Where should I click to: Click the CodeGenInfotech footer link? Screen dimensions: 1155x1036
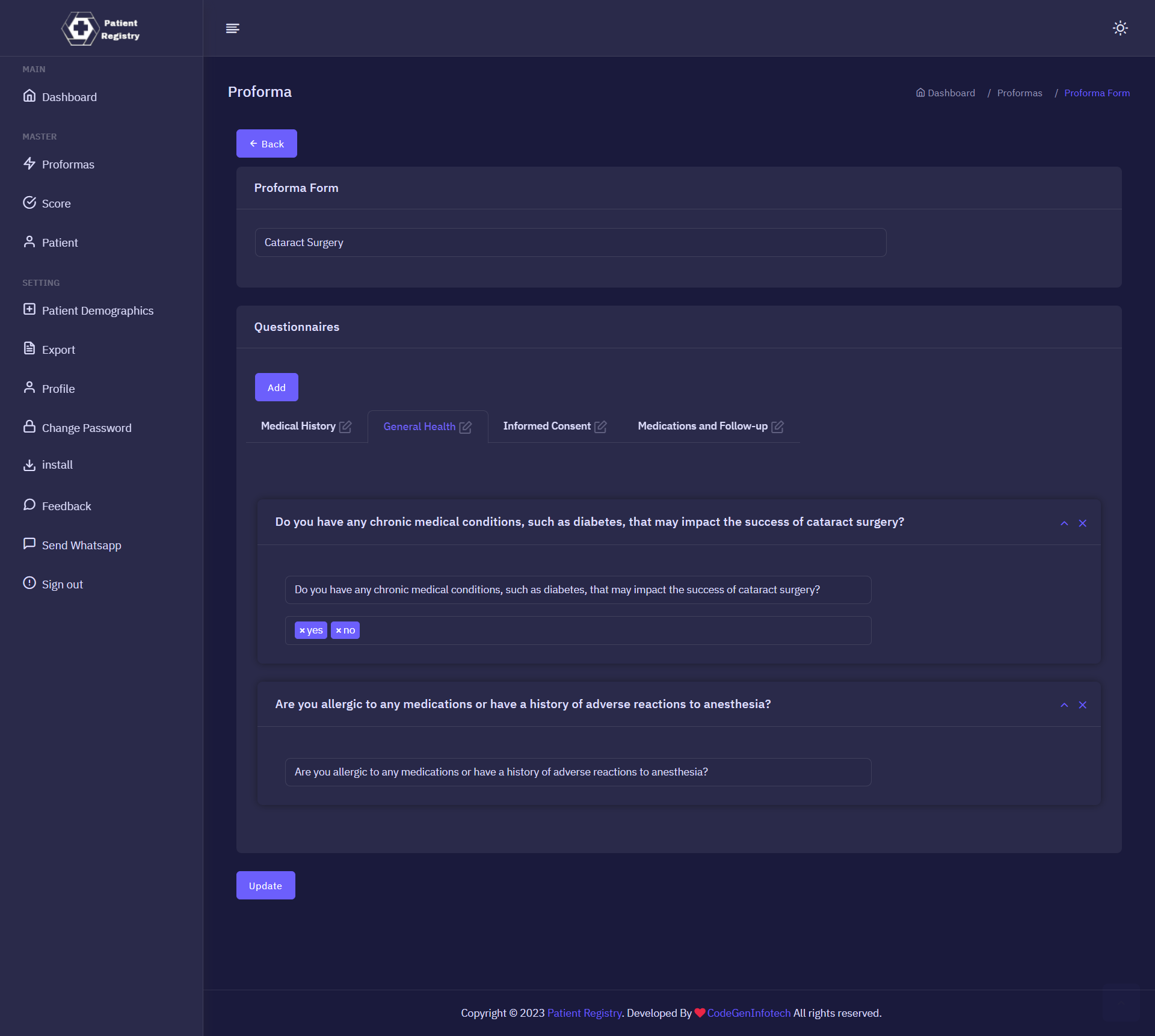pos(748,1013)
